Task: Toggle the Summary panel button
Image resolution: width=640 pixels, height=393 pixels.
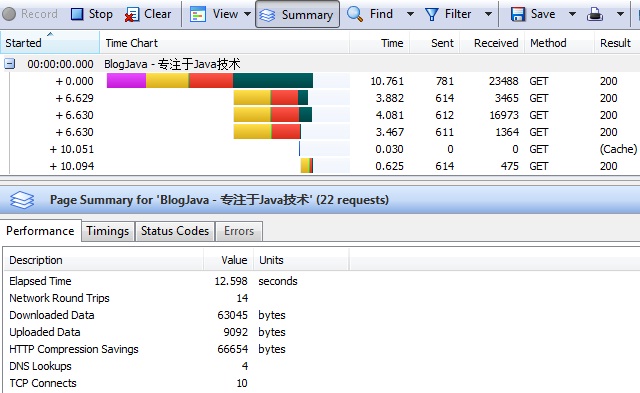Action: point(297,15)
